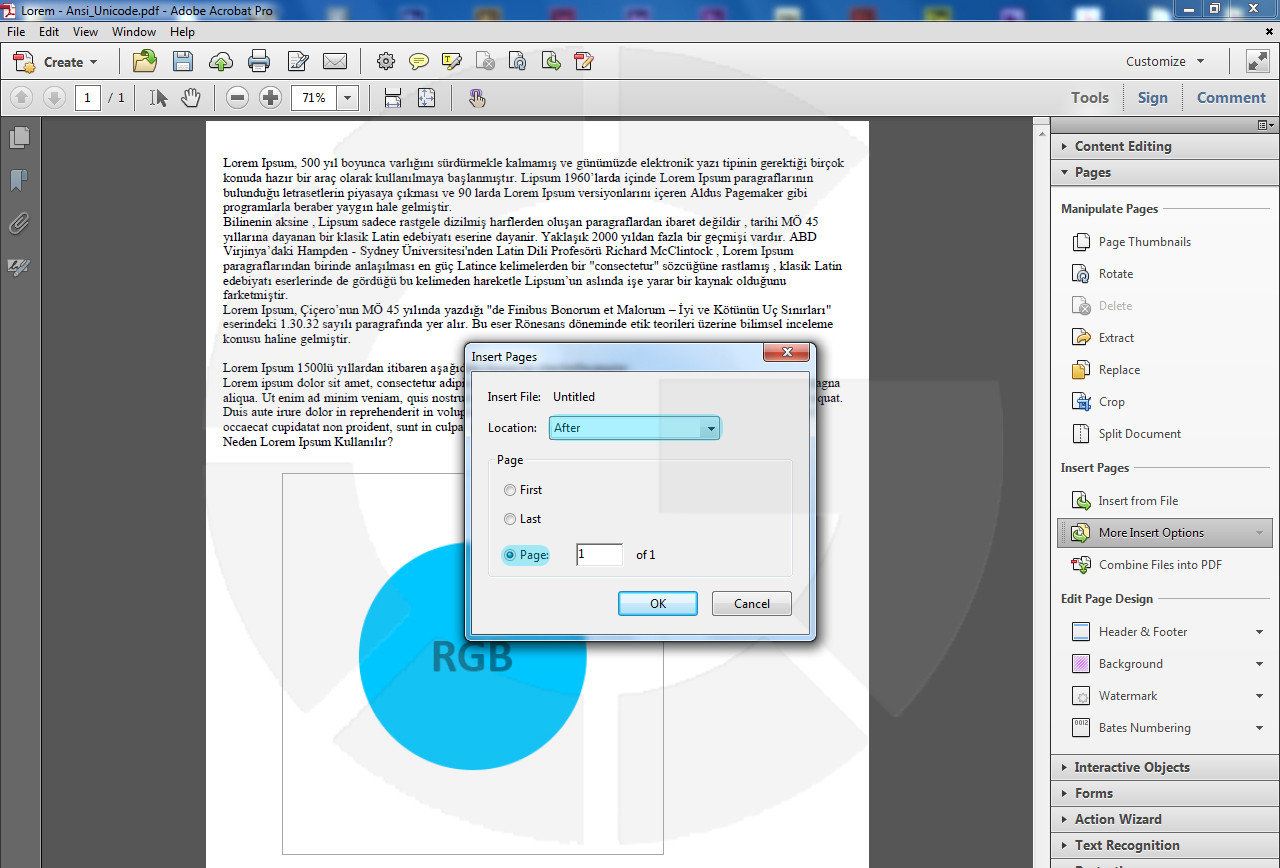Open the Location dropdown showing After

coord(634,428)
